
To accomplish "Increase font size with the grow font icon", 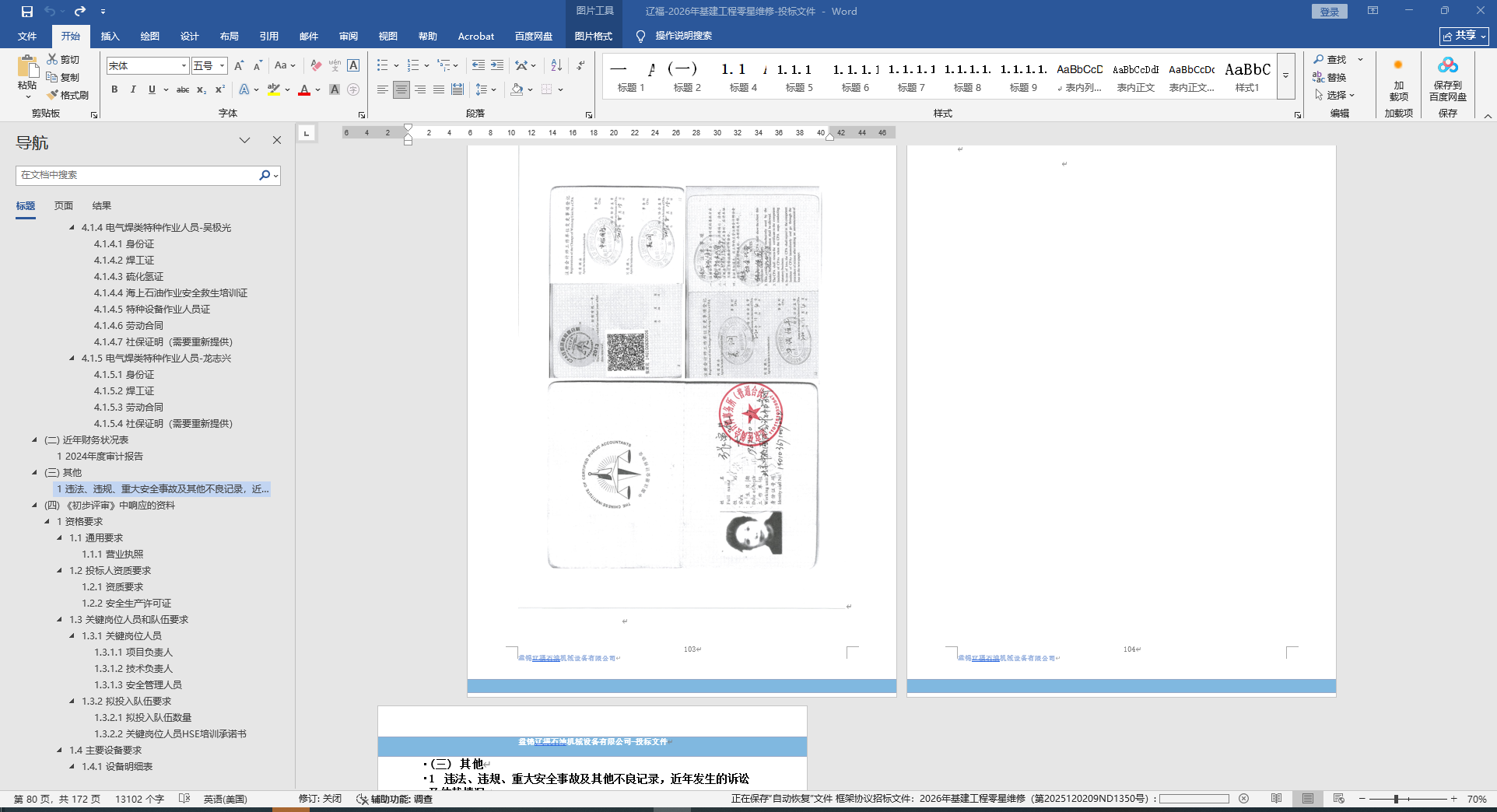I will coord(239,66).
